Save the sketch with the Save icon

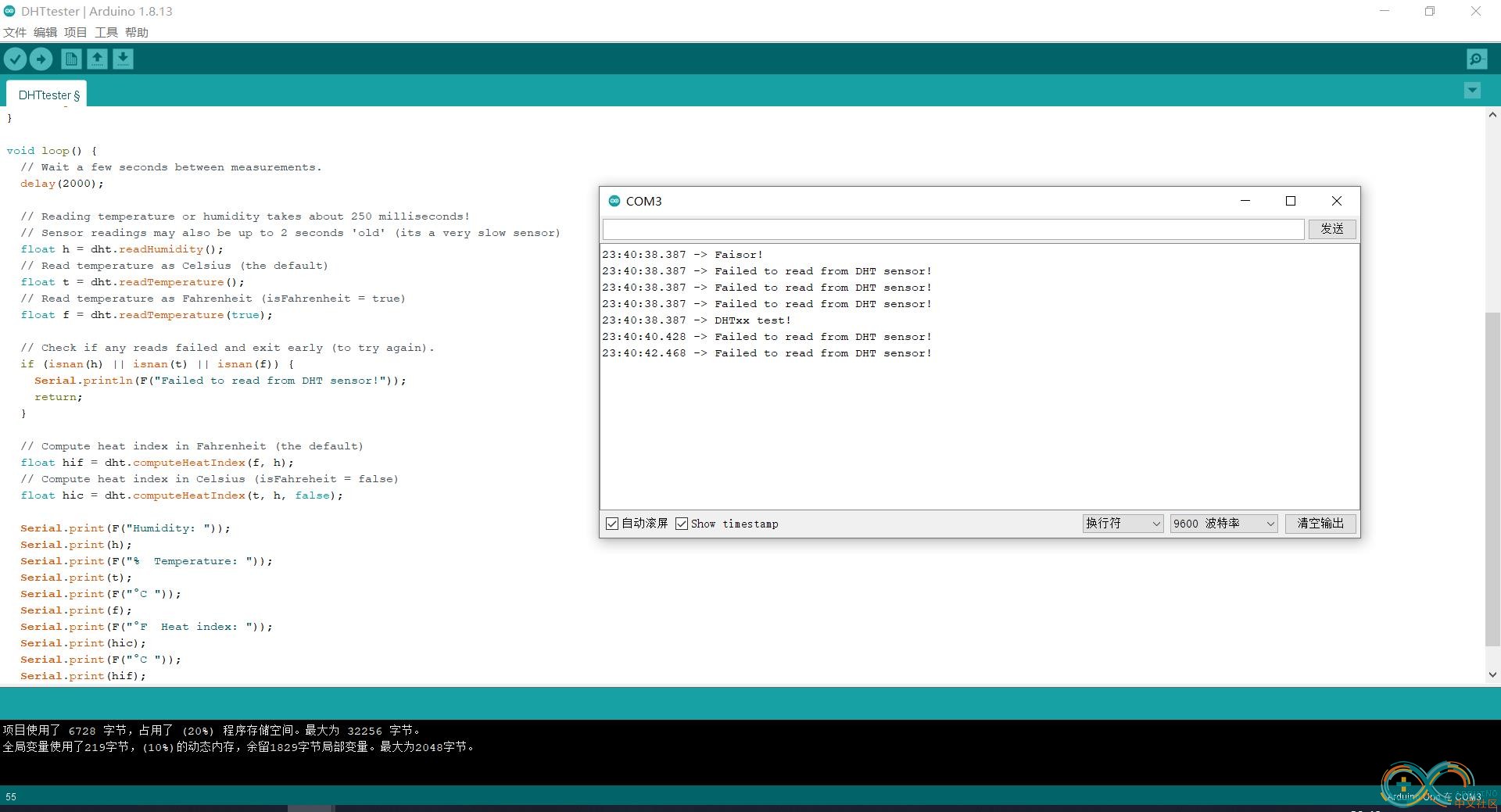123,59
